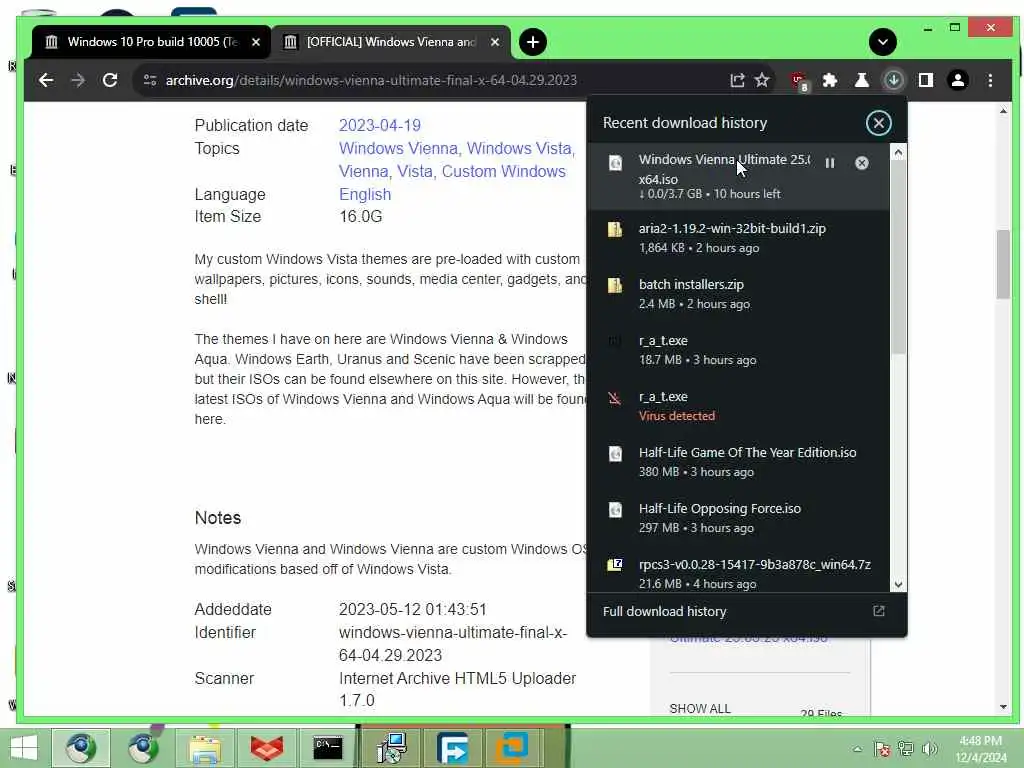Pause the Windows Vienna Ultimate download

[829, 163]
